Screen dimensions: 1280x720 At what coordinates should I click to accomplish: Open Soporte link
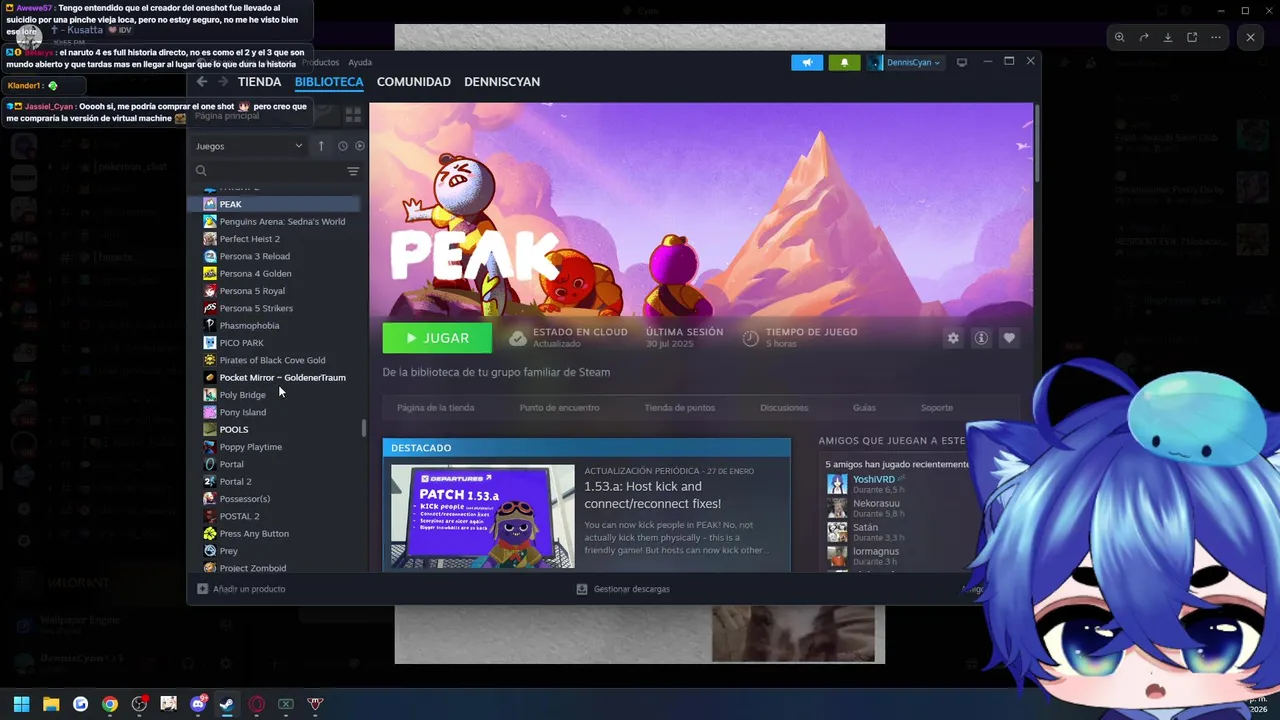937,408
